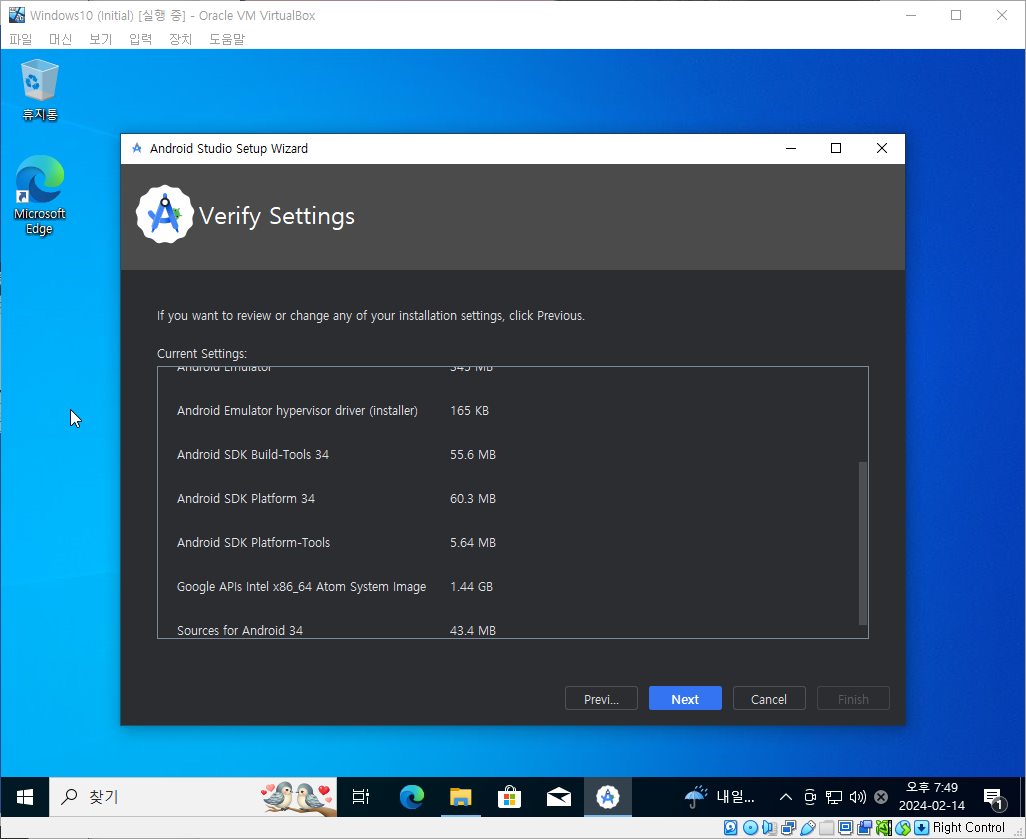Open the network tray icon
1026x839 pixels.
[x=833, y=796]
